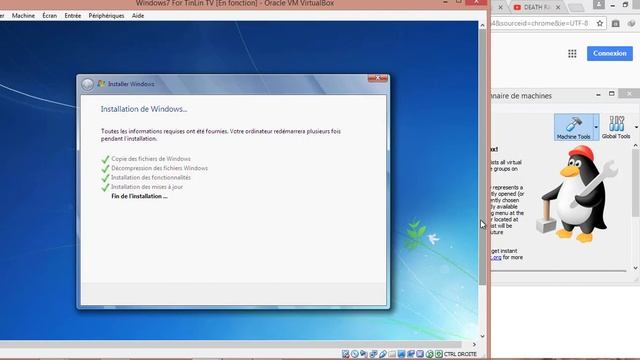This screenshot has width=640, height=360.
Task: Expand the Machine Tools dropdown arrow
Action: (x=596, y=127)
